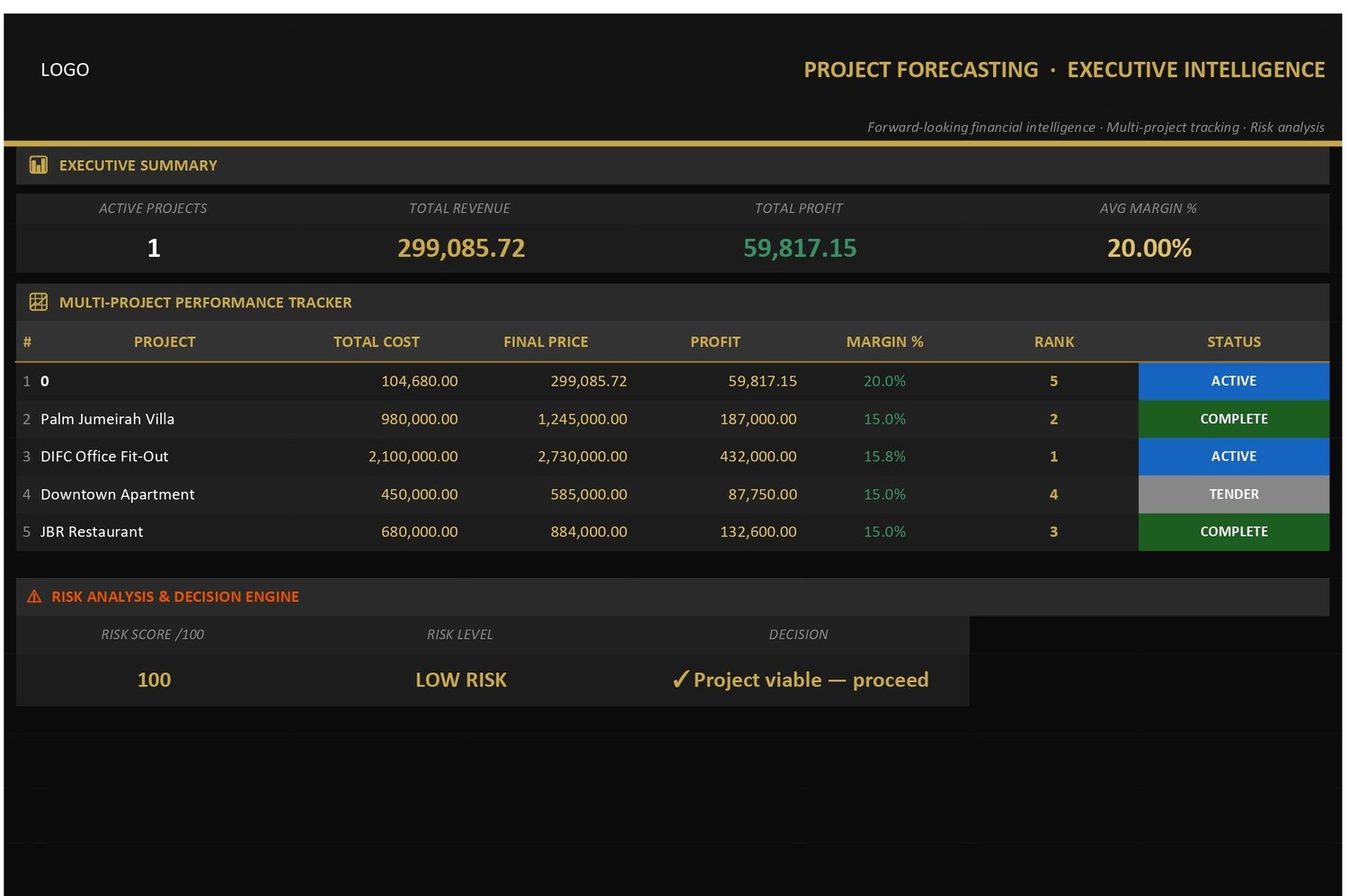The height and width of the screenshot is (896, 1348).
Task: Select the ACTIVE status of DIFC Office Fit-Out
Action: pyautogui.click(x=1234, y=457)
